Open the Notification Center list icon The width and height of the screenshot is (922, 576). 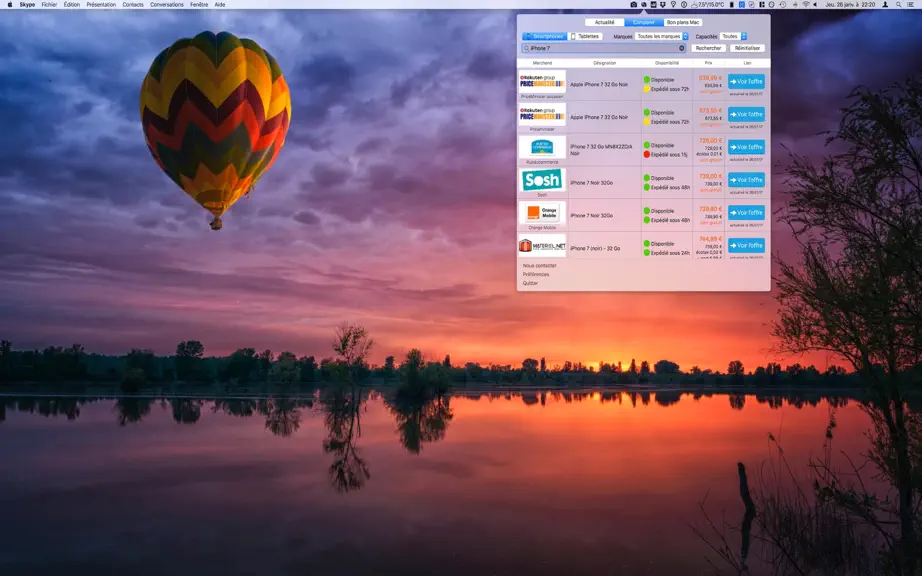(x=910, y=4)
